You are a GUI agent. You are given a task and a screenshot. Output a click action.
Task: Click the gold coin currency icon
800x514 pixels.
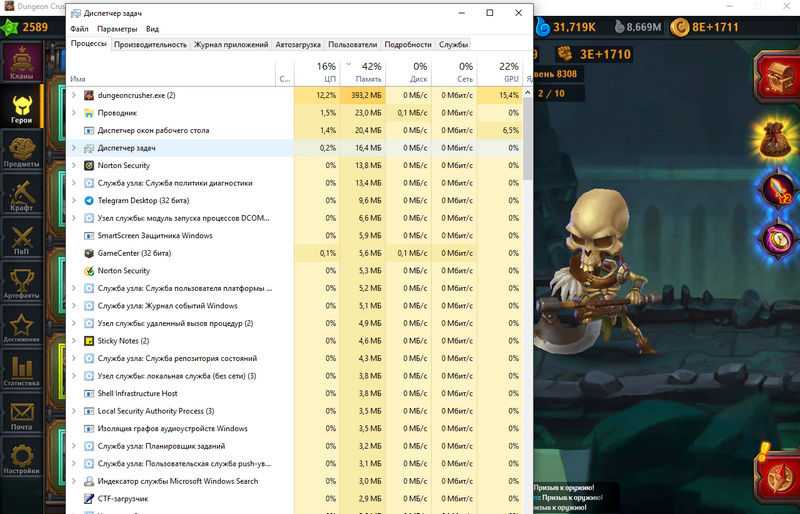click(680, 27)
